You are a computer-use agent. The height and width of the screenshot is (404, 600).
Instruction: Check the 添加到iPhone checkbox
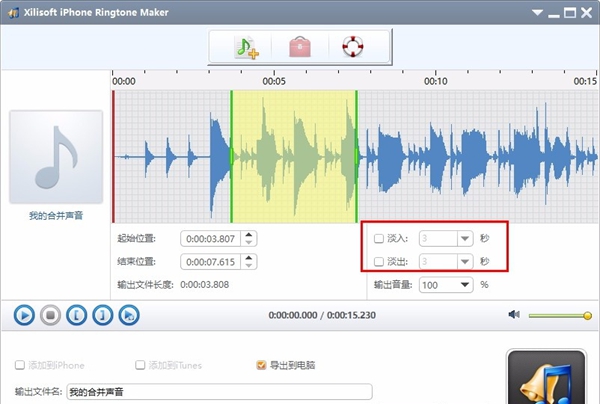tap(20, 365)
